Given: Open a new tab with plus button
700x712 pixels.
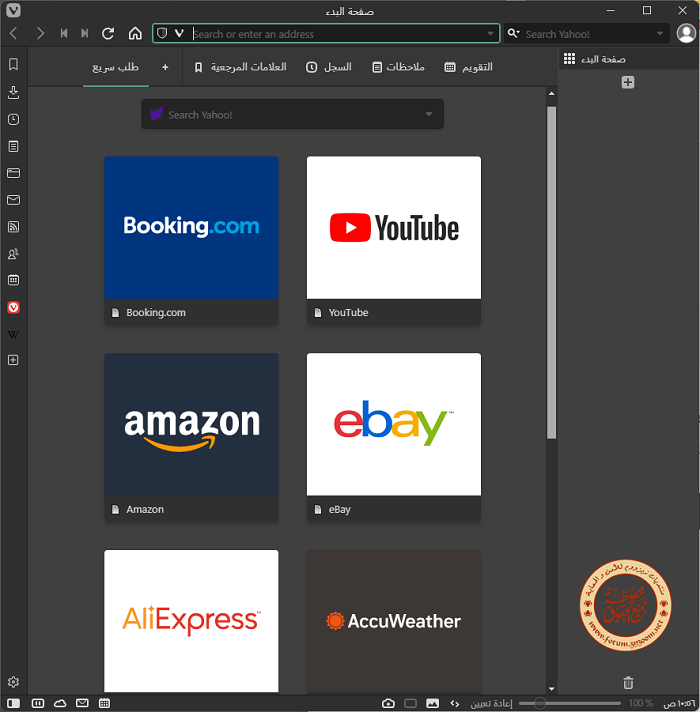Looking at the screenshot, I should coord(628,82).
